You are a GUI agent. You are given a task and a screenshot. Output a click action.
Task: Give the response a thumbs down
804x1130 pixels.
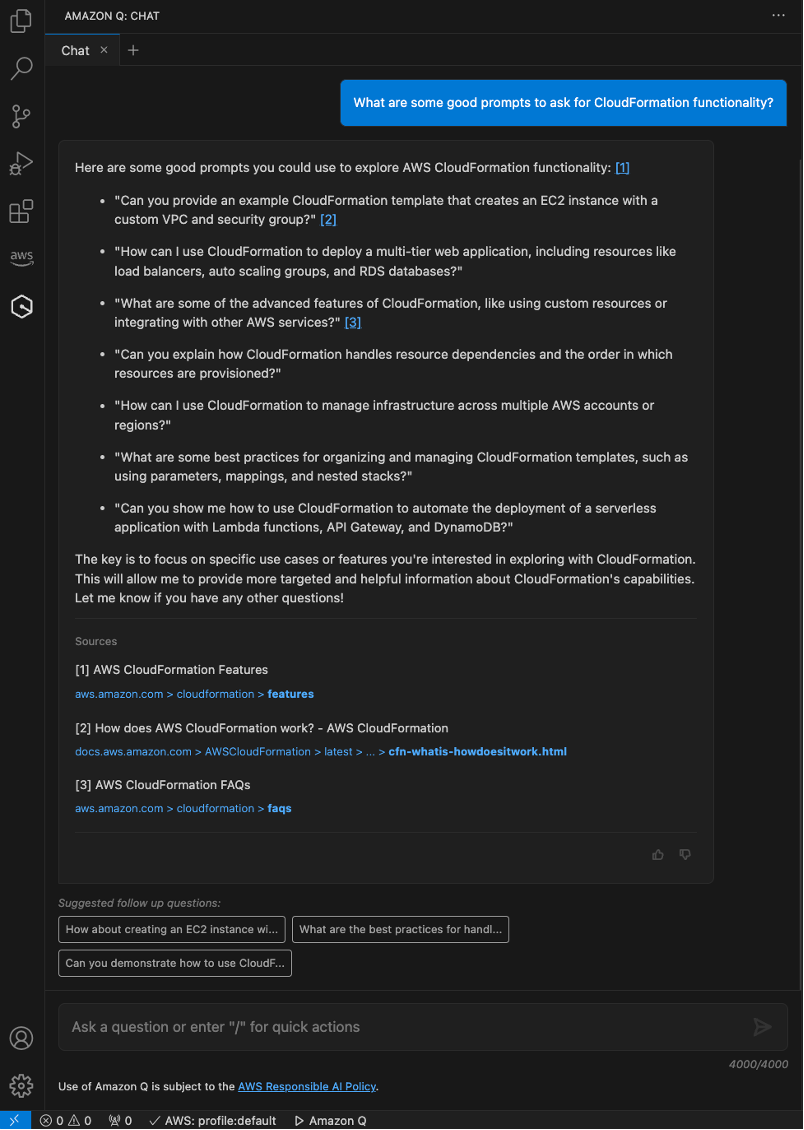click(685, 855)
